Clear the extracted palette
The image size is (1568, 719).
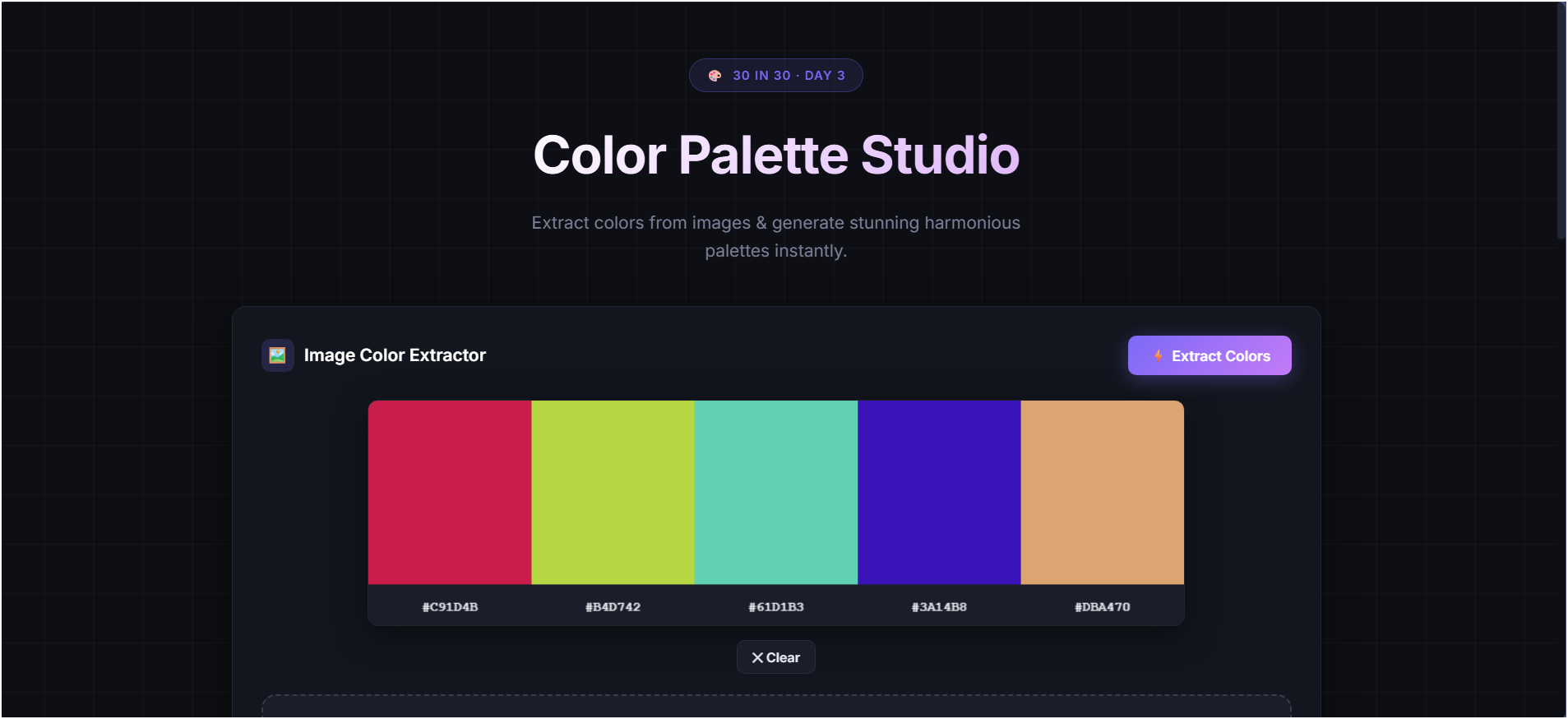tap(776, 657)
